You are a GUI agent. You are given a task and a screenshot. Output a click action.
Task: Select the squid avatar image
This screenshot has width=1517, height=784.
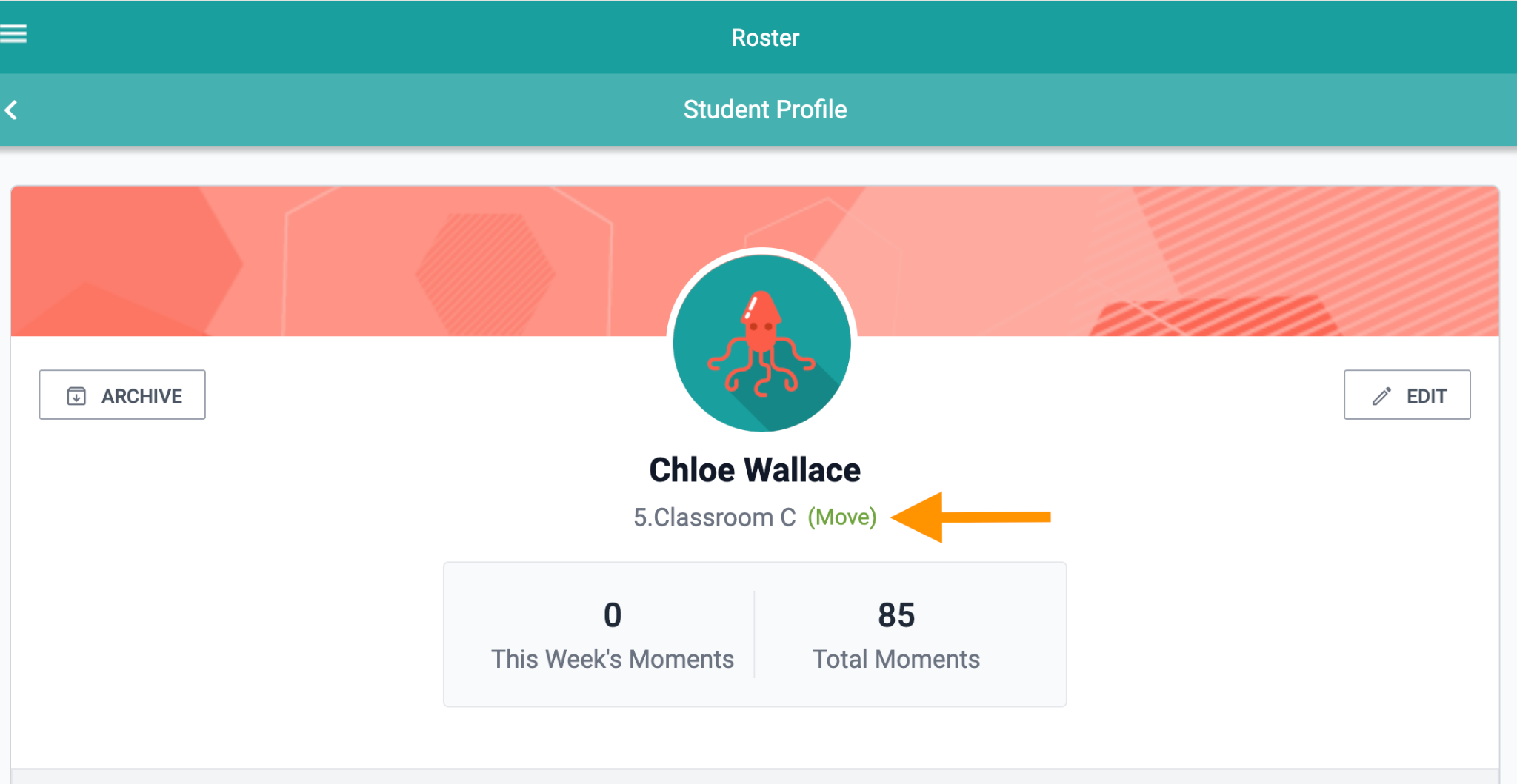pyautogui.click(x=761, y=343)
